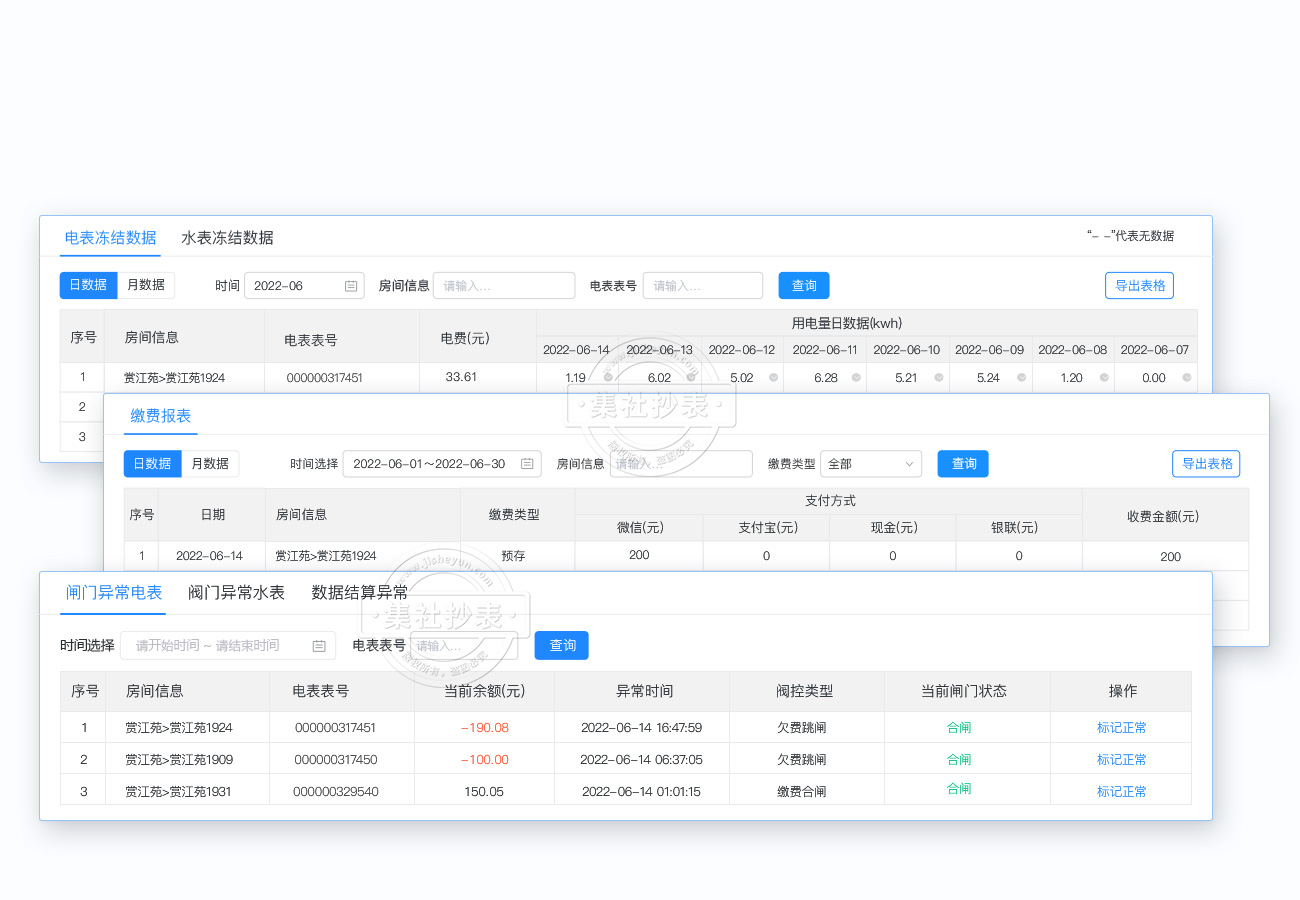Click 标记正常 for room 赏江苑1909
Image resolution: width=1300 pixels, height=900 pixels.
click(x=1121, y=760)
